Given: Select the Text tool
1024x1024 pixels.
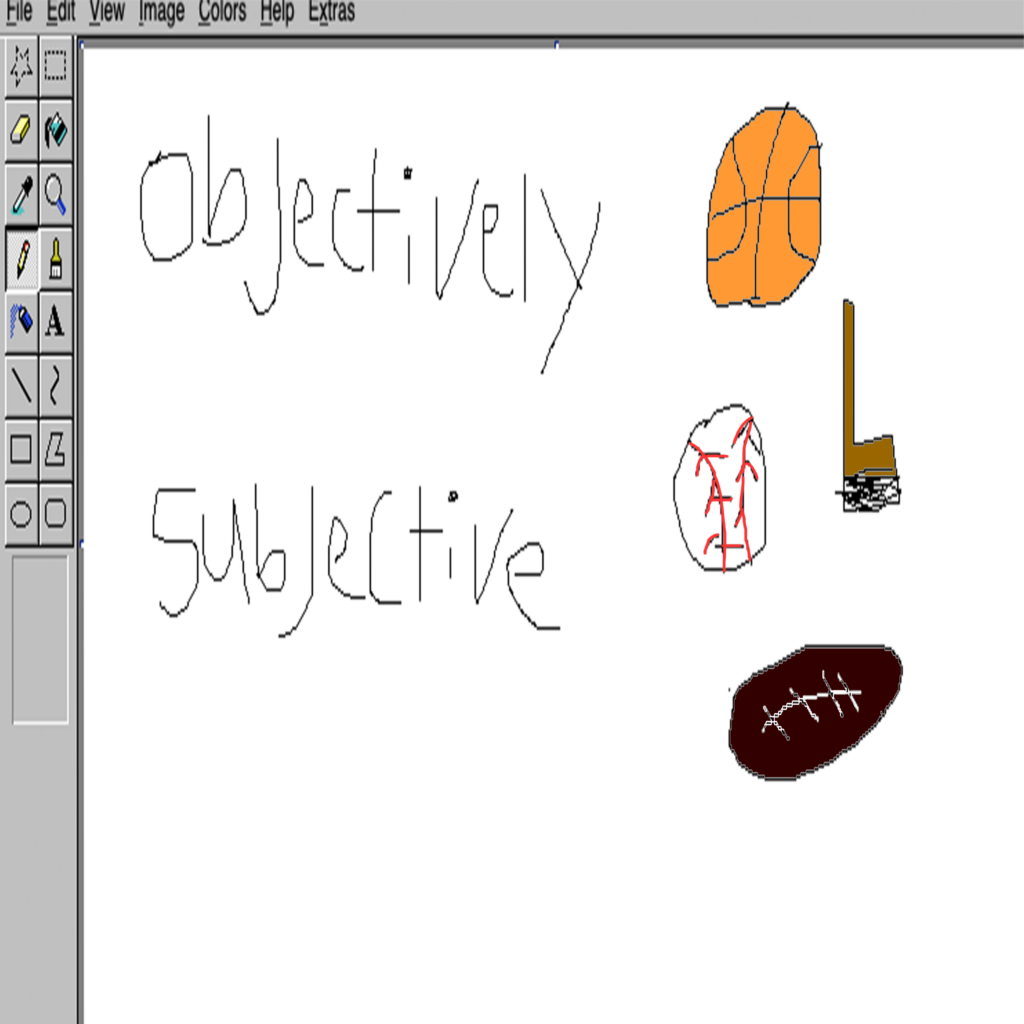Looking at the screenshot, I should pos(56,323).
